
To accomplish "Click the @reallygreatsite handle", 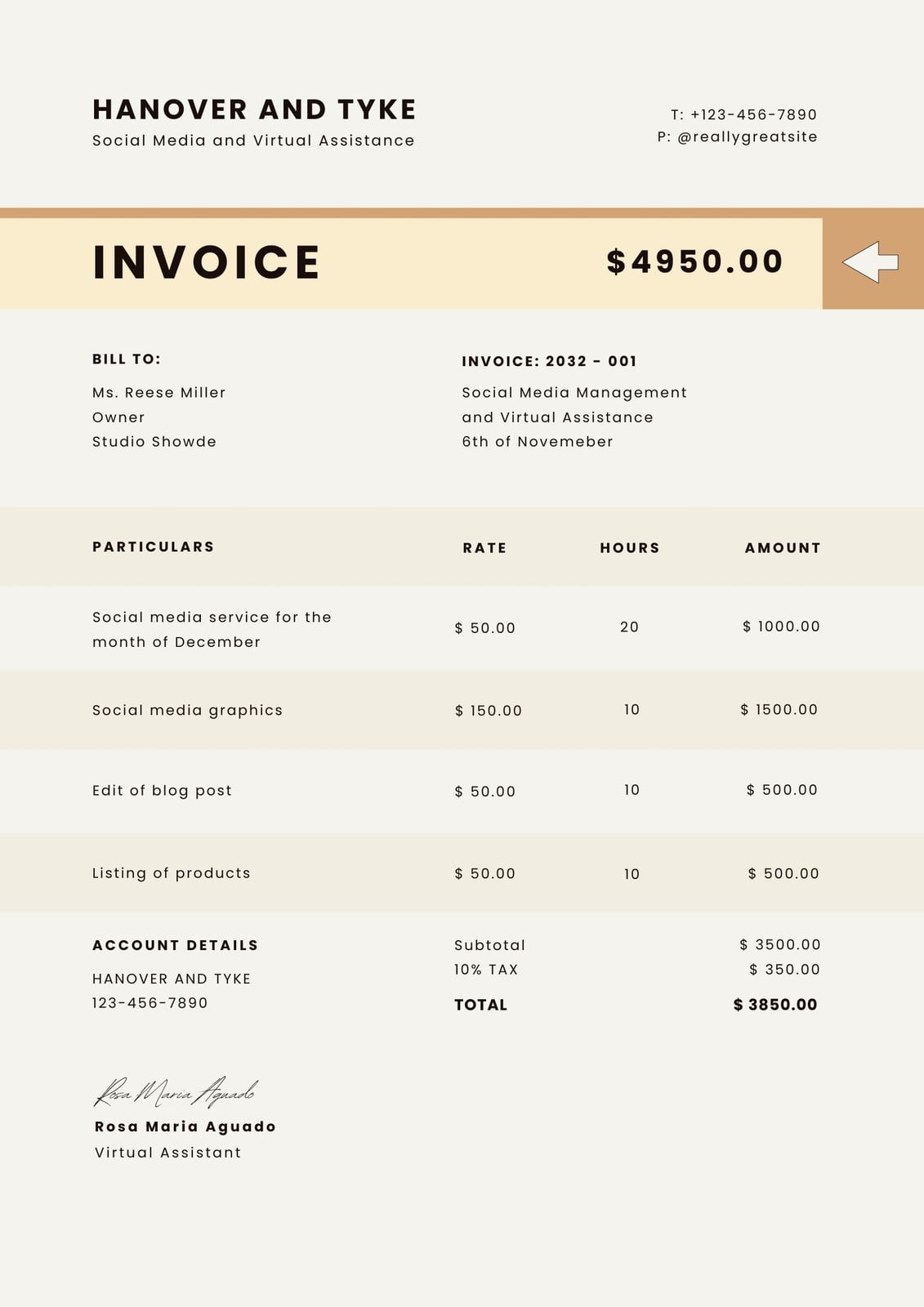I will pyautogui.click(x=747, y=136).
